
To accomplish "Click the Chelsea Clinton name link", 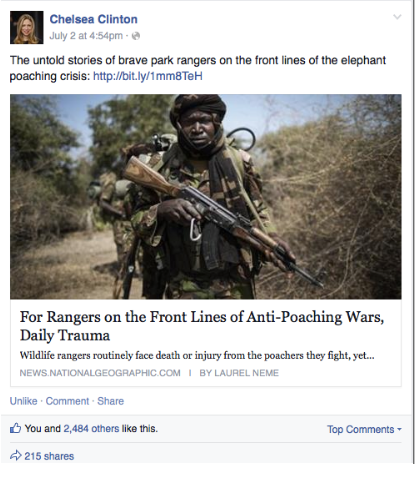I will pyautogui.click(x=93, y=19).
